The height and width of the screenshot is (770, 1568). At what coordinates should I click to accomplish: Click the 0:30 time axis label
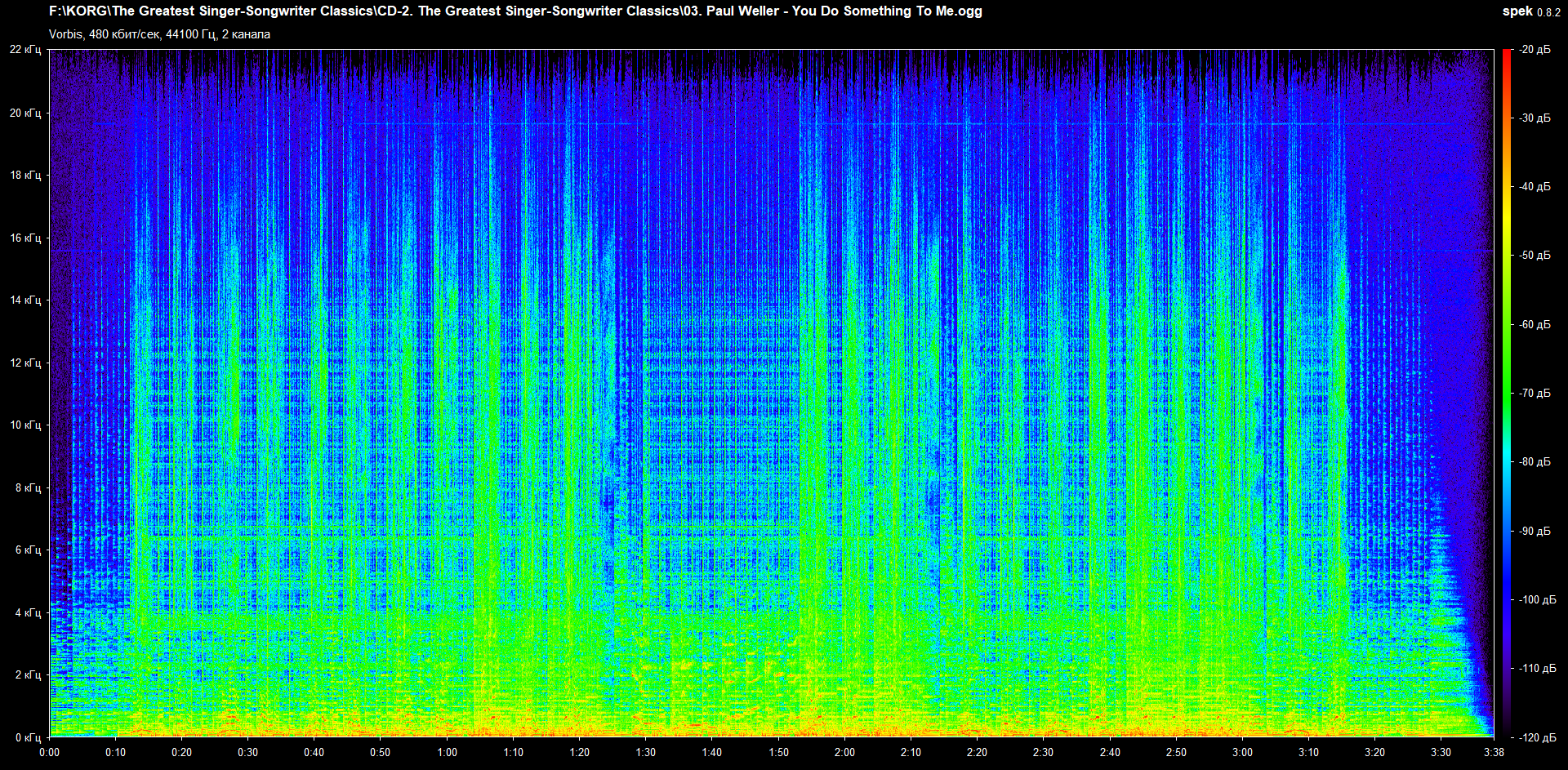pos(247,752)
